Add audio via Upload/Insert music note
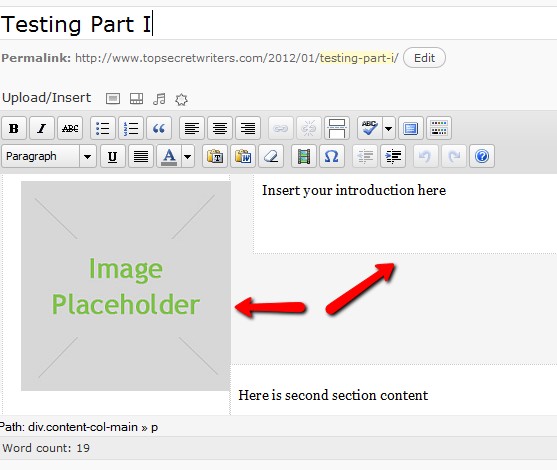This screenshot has height=470, width=557. pos(159,98)
